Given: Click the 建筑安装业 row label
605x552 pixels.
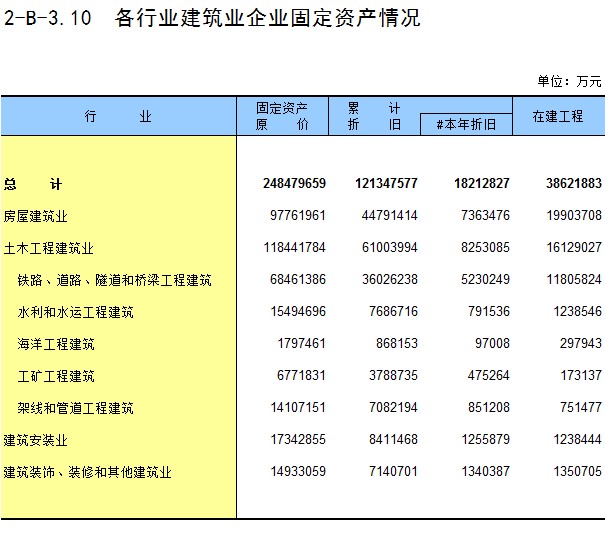Looking at the screenshot, I should 35,440.
